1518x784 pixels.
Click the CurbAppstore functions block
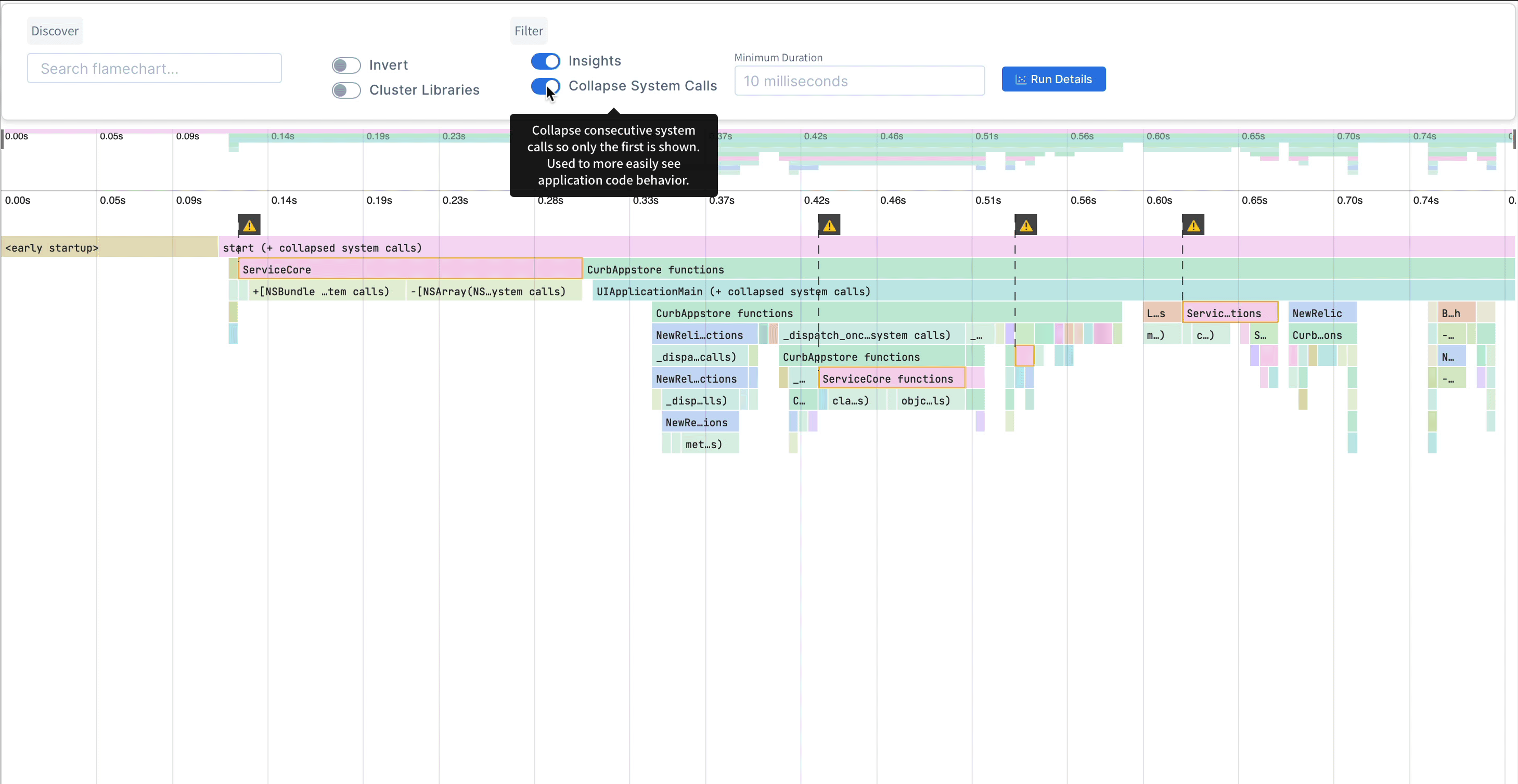(x=655, y=269)
